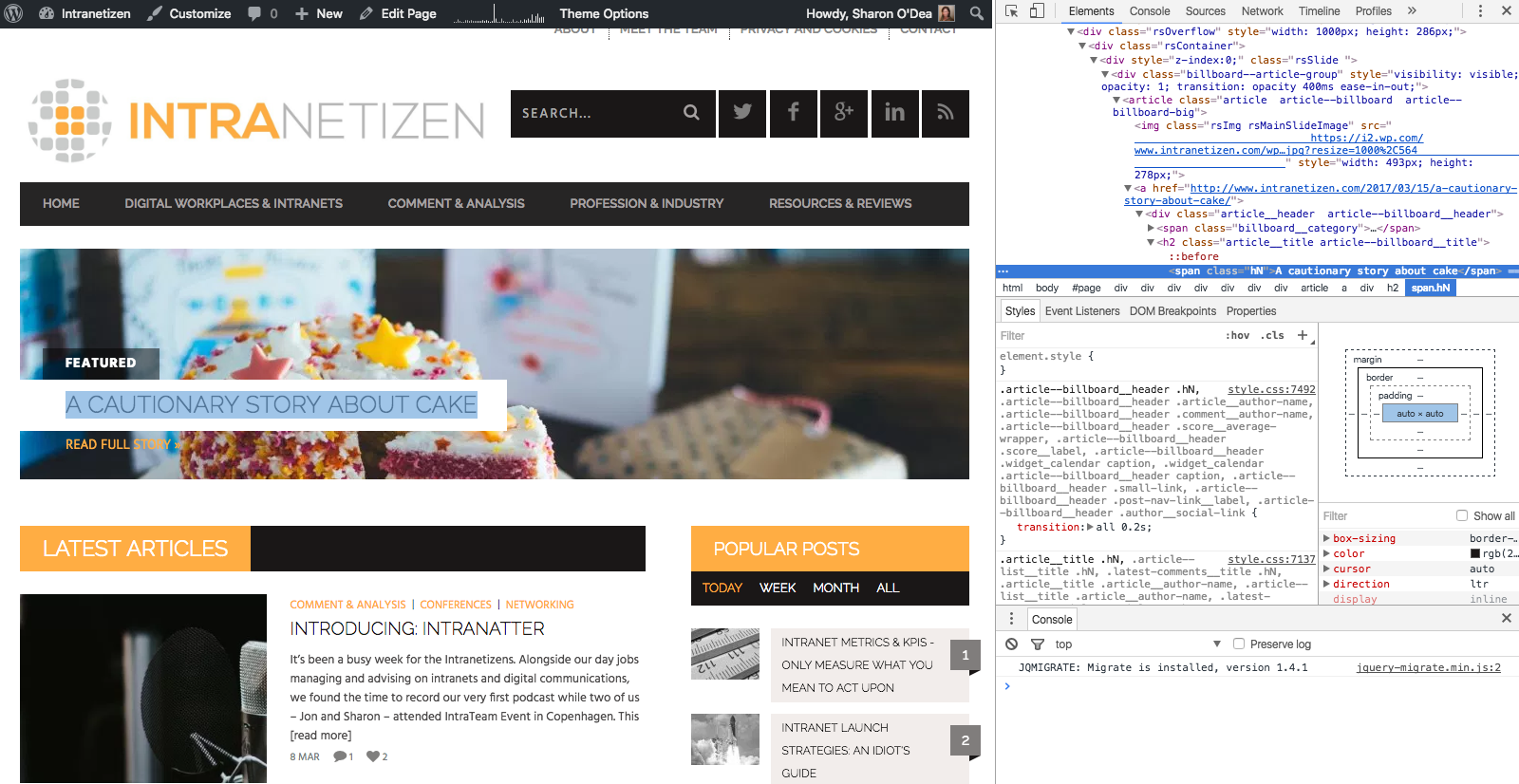Image resolution: width=1519 pixels, height=784 pixels.
Task: Click the comments bubble in admin bar
Action: (x=254, y=13)
